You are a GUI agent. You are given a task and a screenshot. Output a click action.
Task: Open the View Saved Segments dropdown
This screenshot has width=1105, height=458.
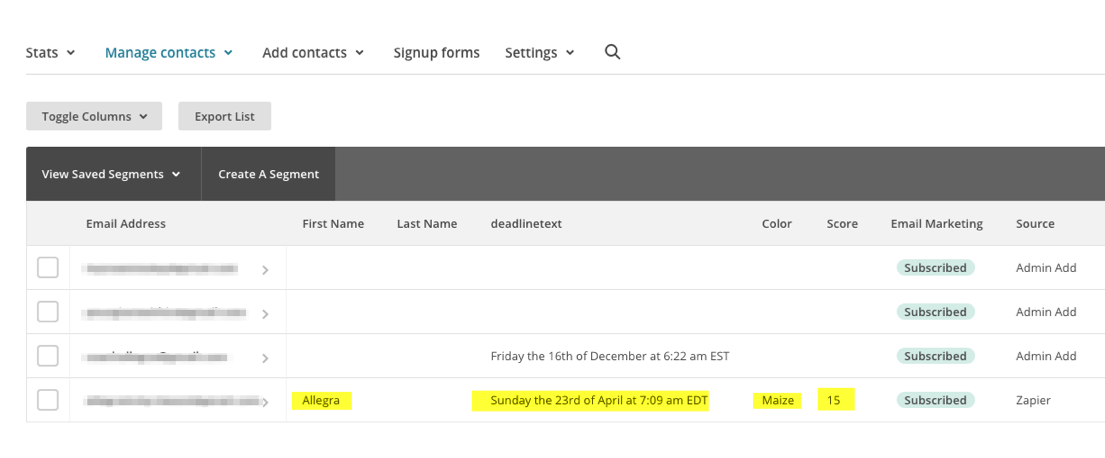[111, 174]
